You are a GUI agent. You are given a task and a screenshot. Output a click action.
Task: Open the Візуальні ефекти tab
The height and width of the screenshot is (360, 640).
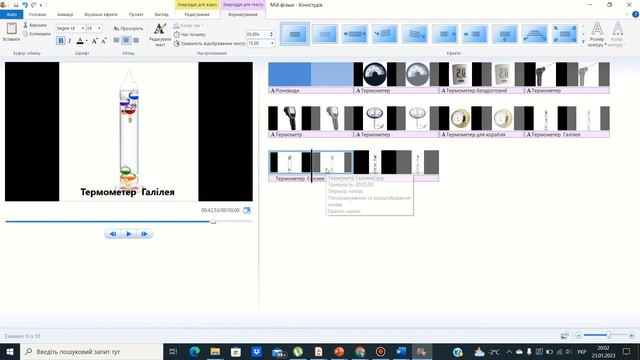click(x=101, y=14)
